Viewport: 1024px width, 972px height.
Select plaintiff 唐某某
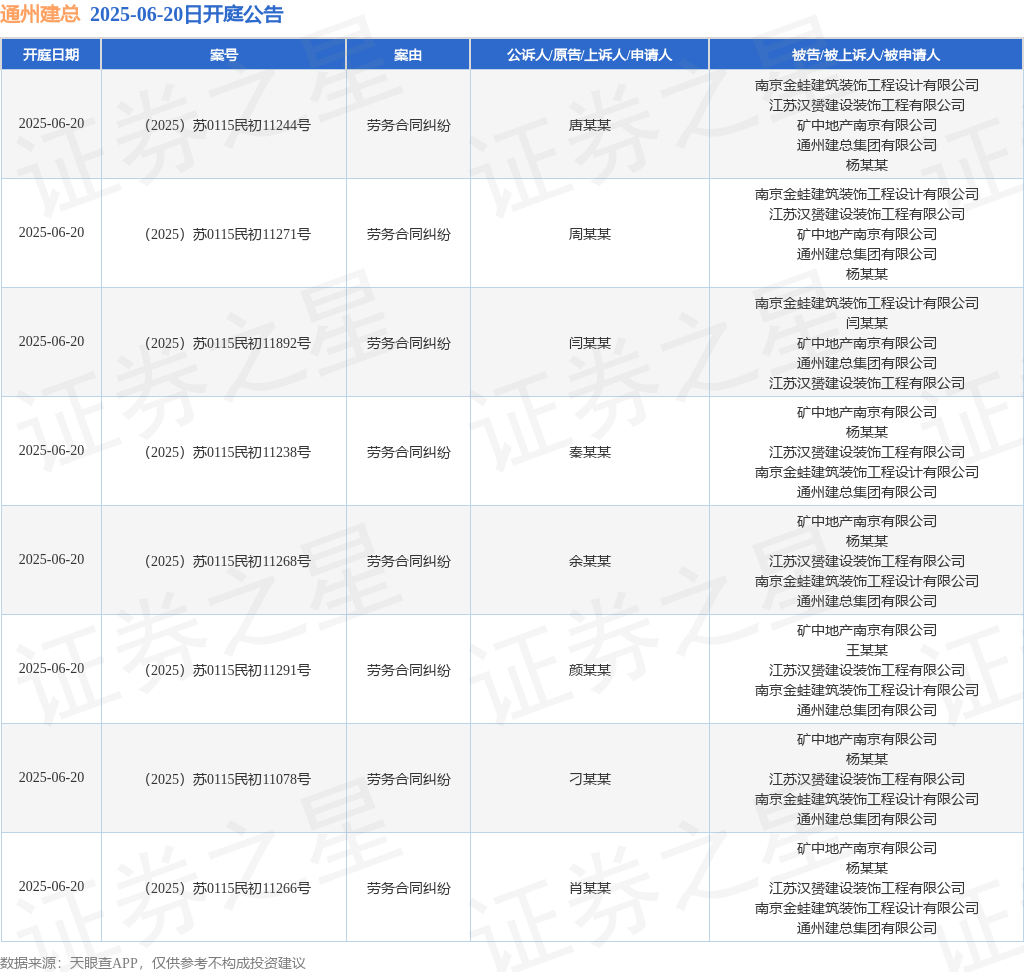coord(590,125)
